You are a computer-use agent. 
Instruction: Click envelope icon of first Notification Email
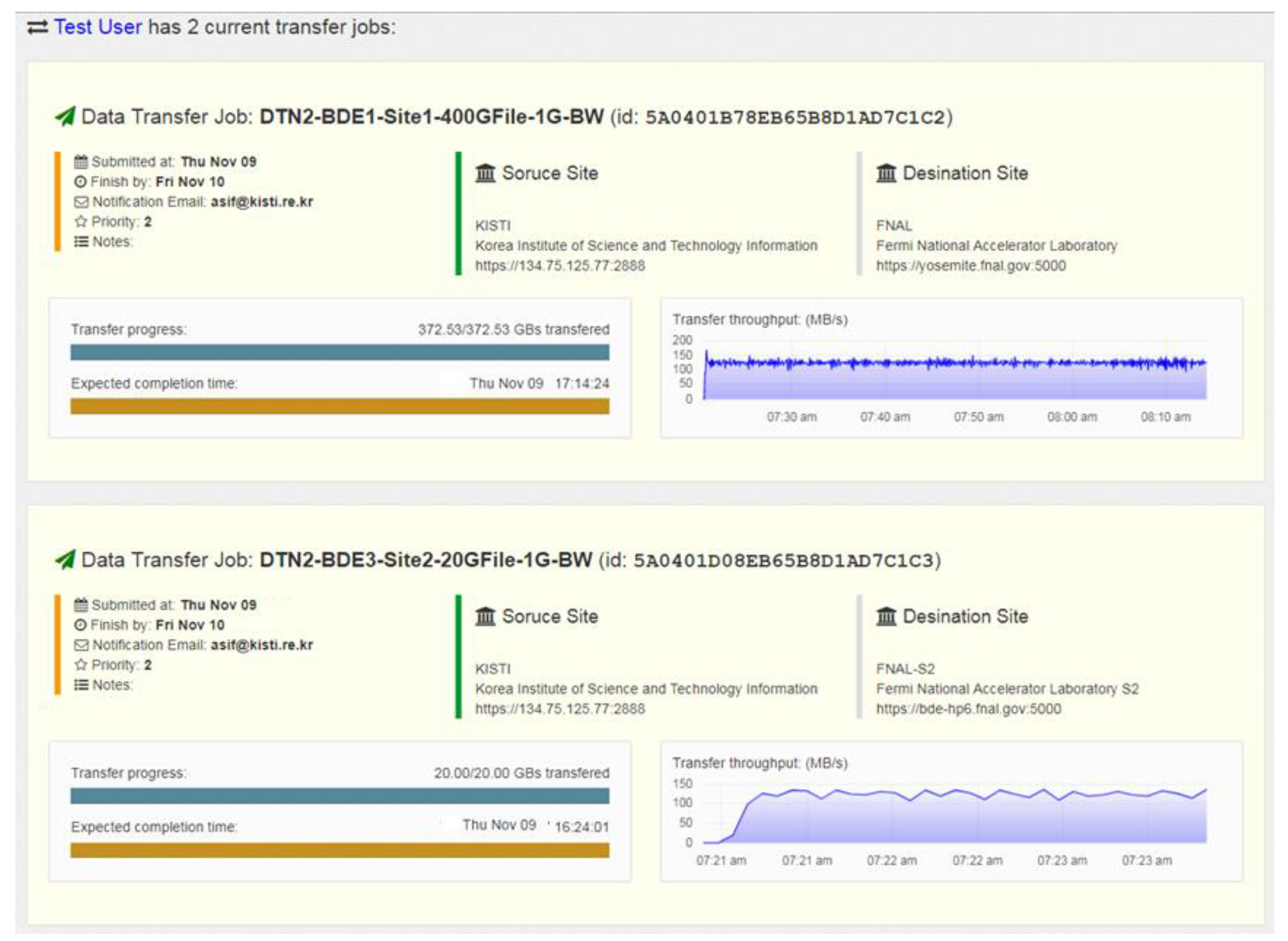[82, 202]
